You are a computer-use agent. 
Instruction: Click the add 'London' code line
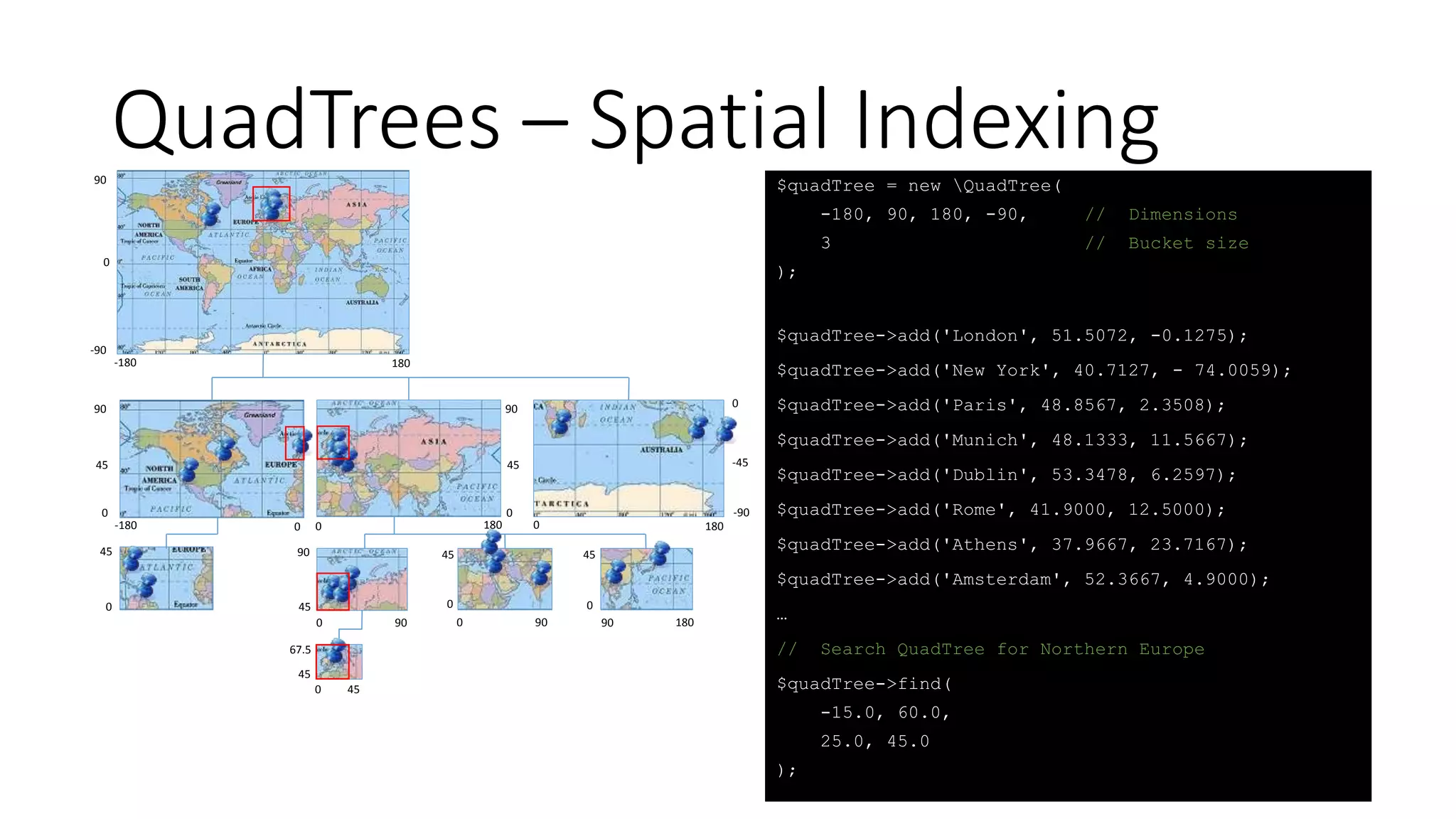coord(1012,336)
